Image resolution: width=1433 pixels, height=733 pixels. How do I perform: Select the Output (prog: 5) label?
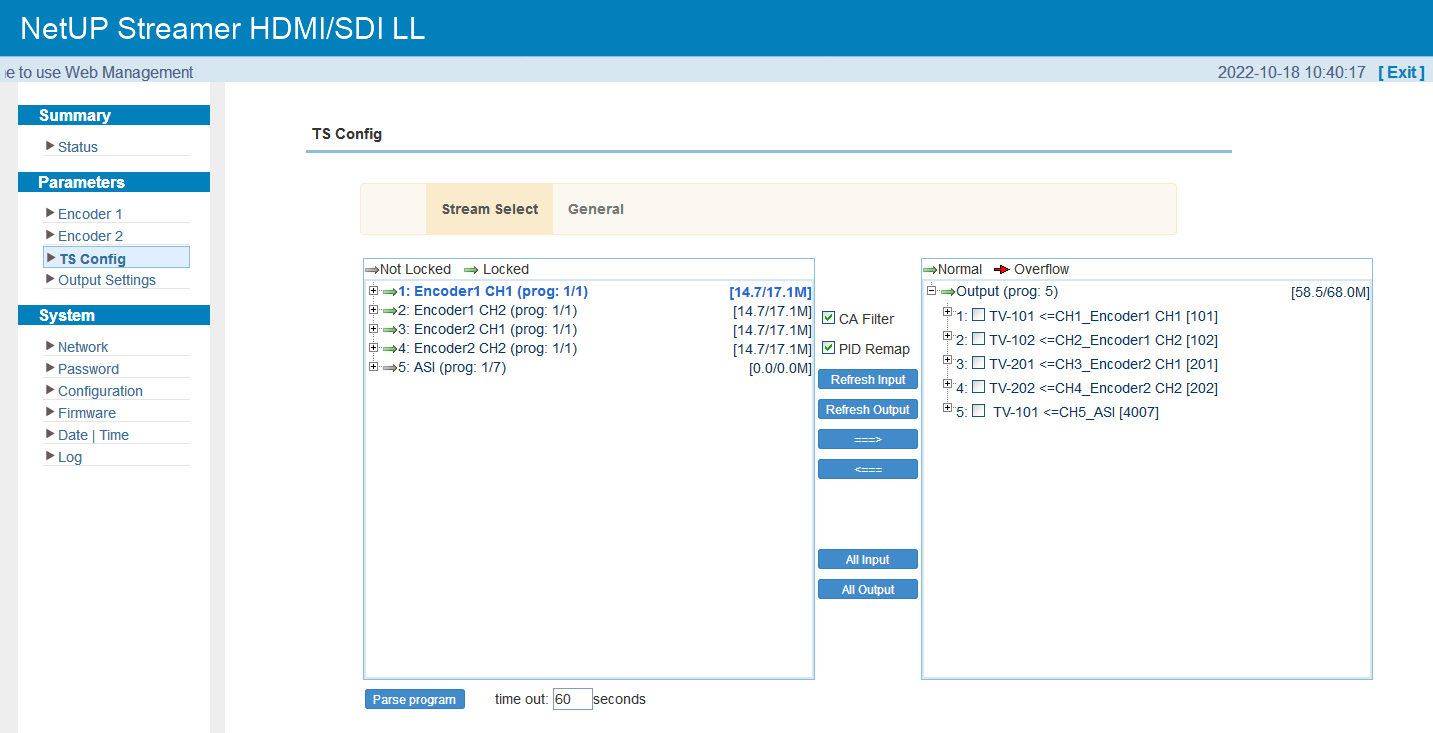1007,292
